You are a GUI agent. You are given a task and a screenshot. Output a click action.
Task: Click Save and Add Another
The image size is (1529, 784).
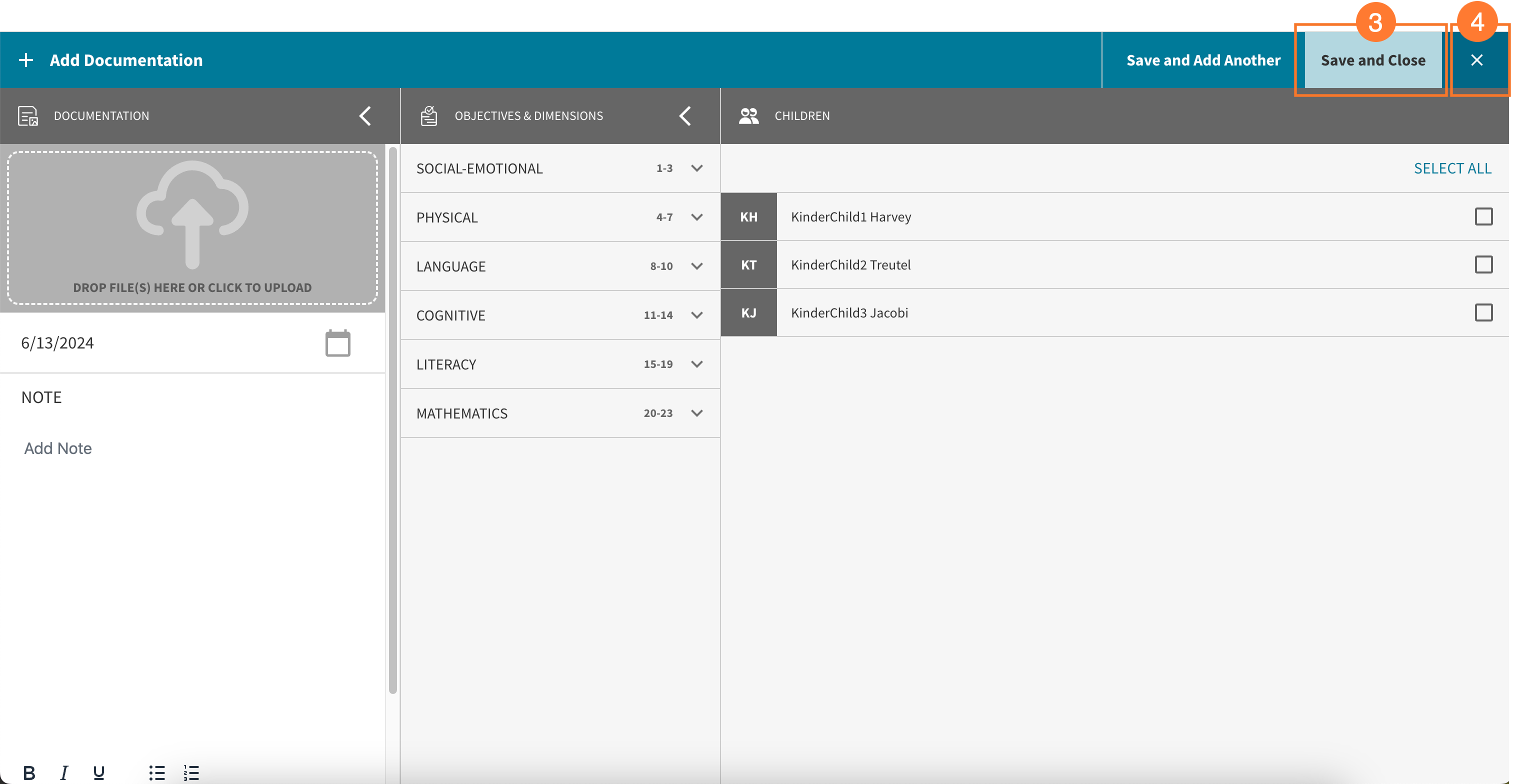pos(1202,60)
